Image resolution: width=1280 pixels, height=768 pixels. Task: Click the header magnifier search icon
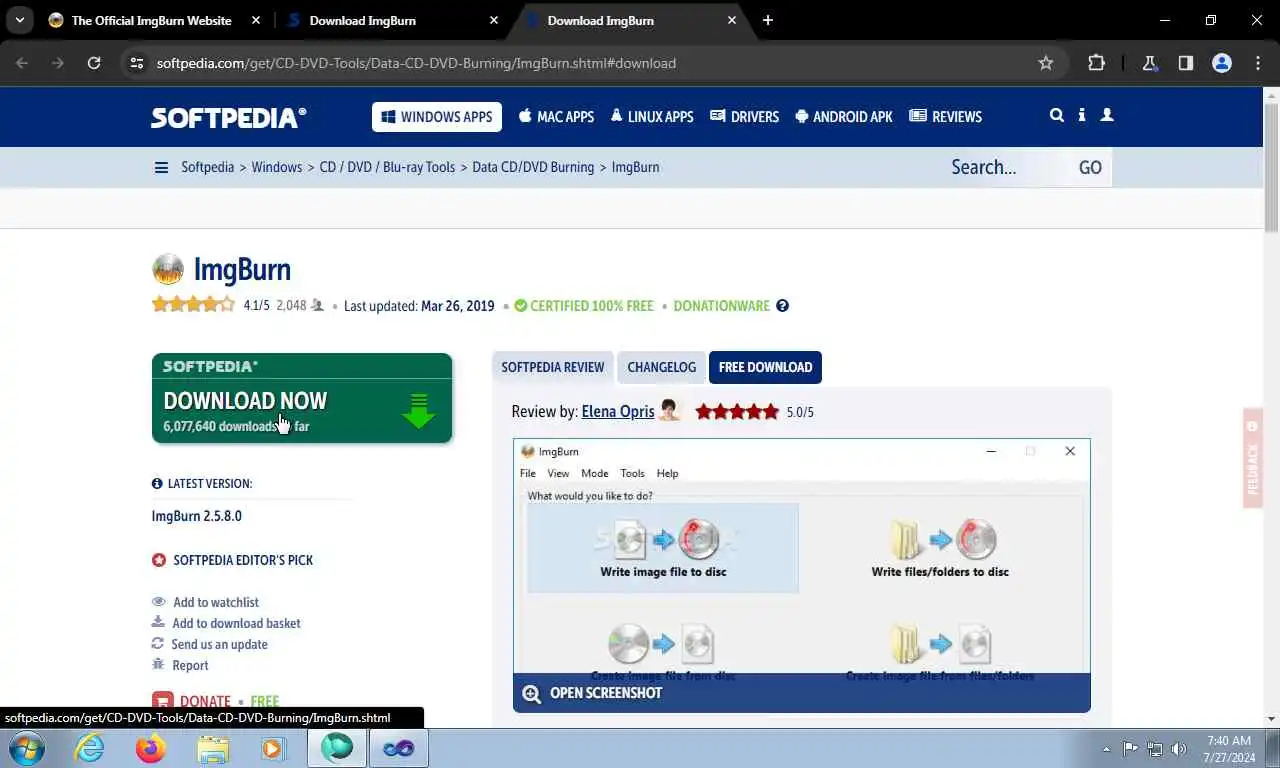(1056, 115)
